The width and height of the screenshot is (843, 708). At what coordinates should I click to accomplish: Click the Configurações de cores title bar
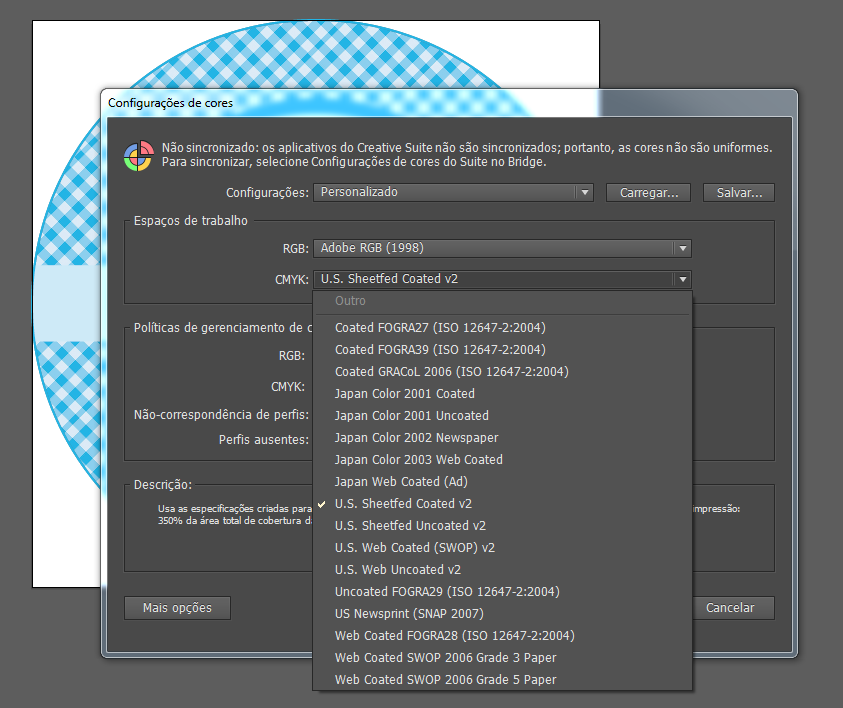(x=449, y=103)
